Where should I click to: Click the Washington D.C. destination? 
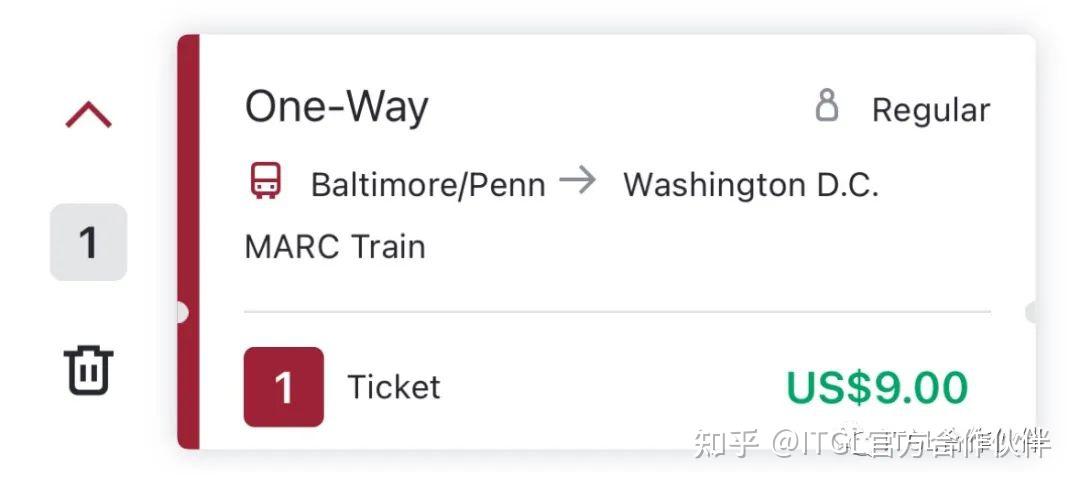[750, 184]
